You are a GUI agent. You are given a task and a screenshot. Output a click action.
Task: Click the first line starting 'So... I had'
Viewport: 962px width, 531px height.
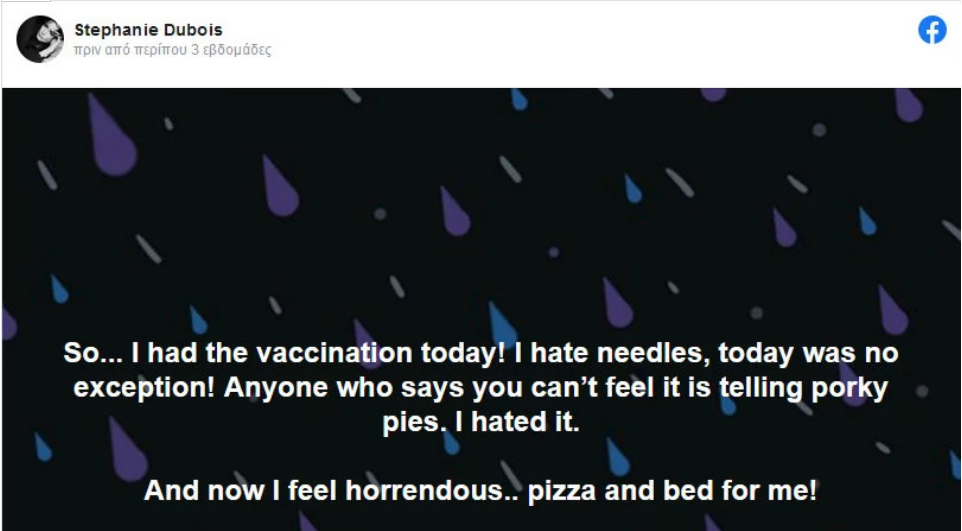point(481,354)
